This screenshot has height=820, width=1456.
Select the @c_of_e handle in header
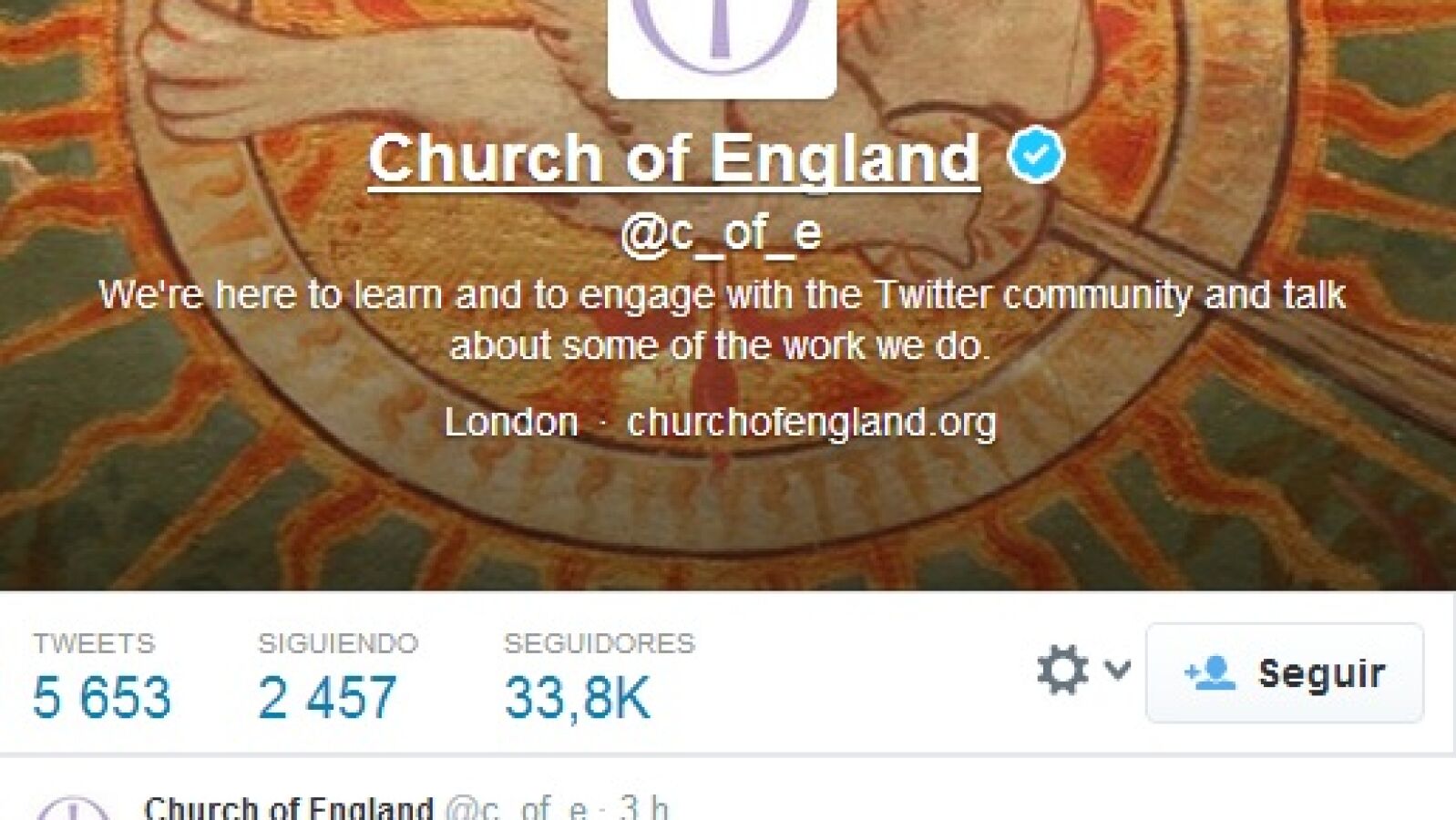[722, 232]
